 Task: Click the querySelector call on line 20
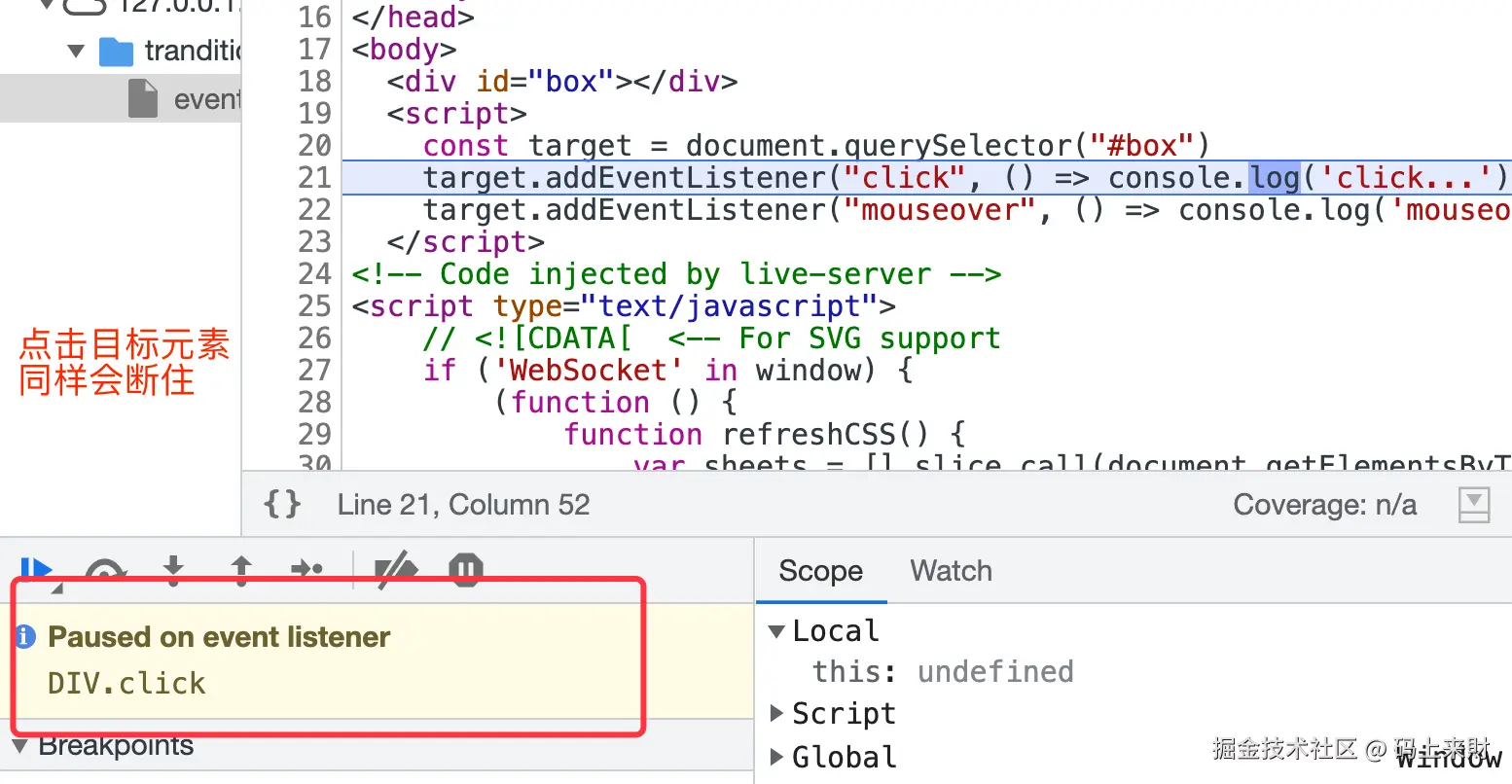[x=958, y=145]
